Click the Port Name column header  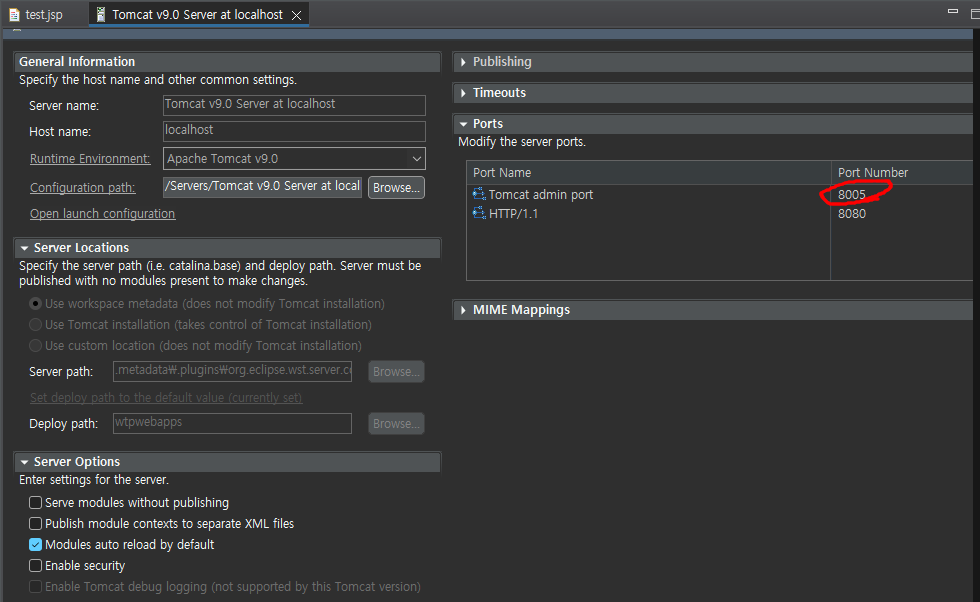648,173
